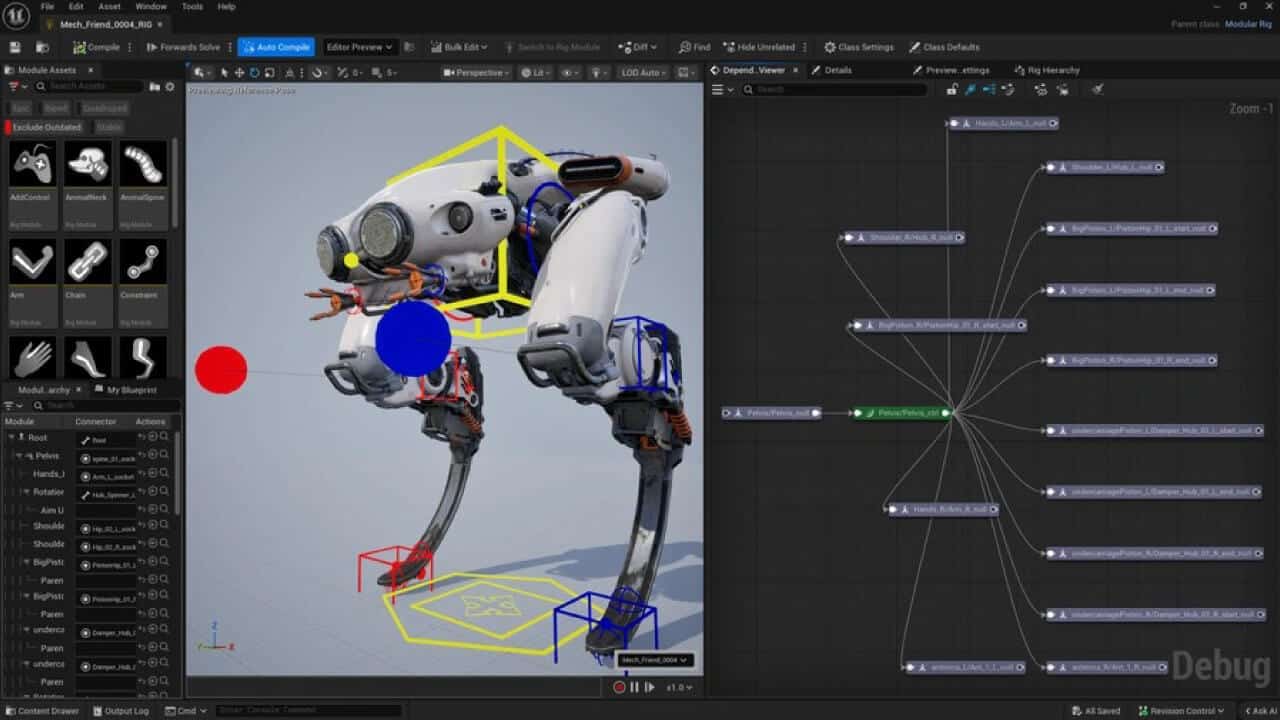Open the Help menu
This screenshot has height=720, width=1280.
[227, 6]
